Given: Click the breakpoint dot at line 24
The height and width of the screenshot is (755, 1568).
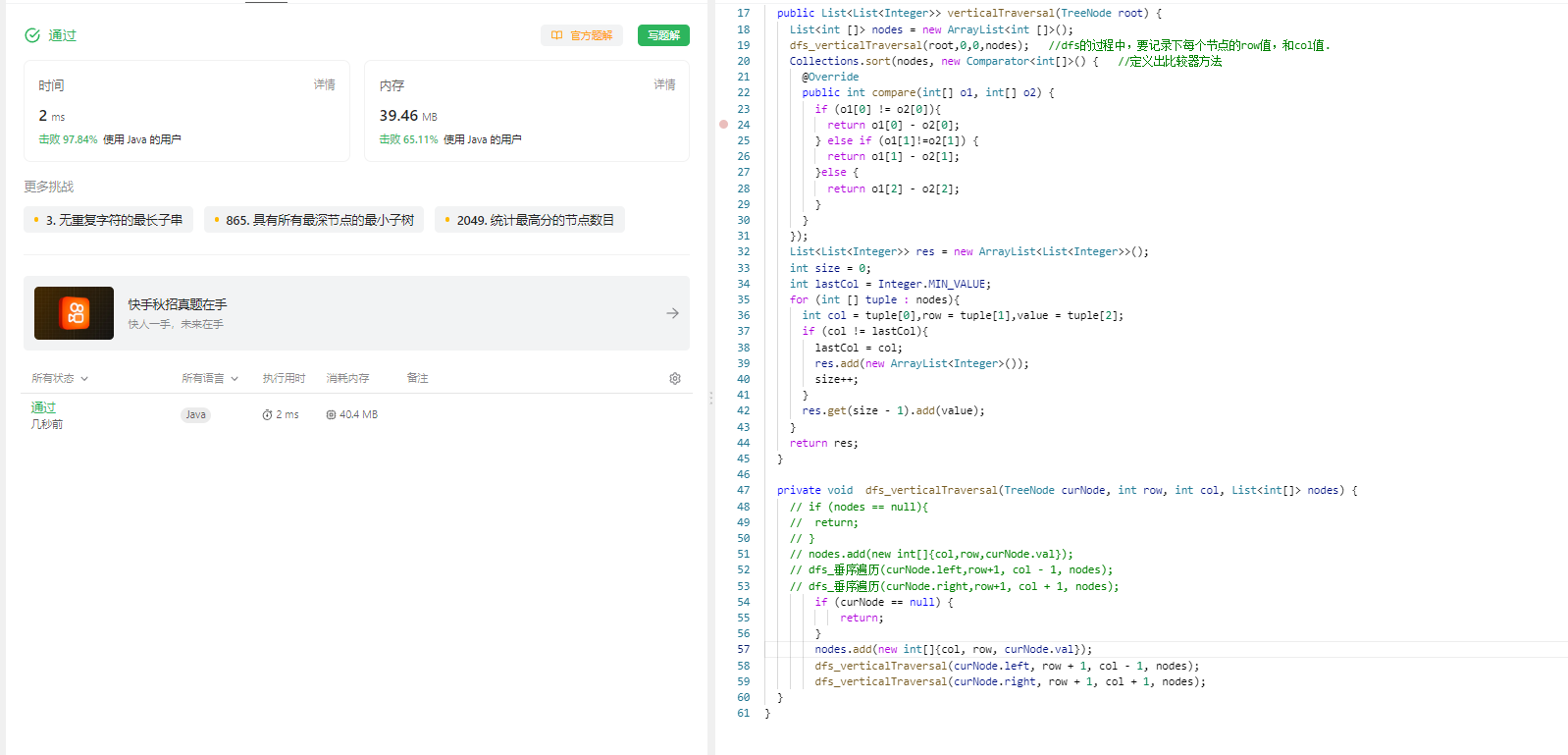Looking at the screenshot, I should 723,125.
